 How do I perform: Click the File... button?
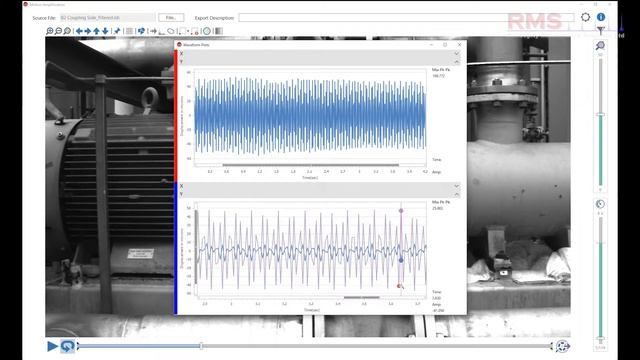pos(171,18)
